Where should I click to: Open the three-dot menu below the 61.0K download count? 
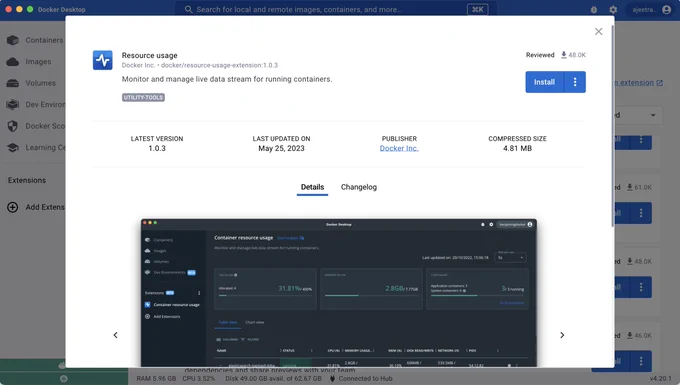click(641, 213)
